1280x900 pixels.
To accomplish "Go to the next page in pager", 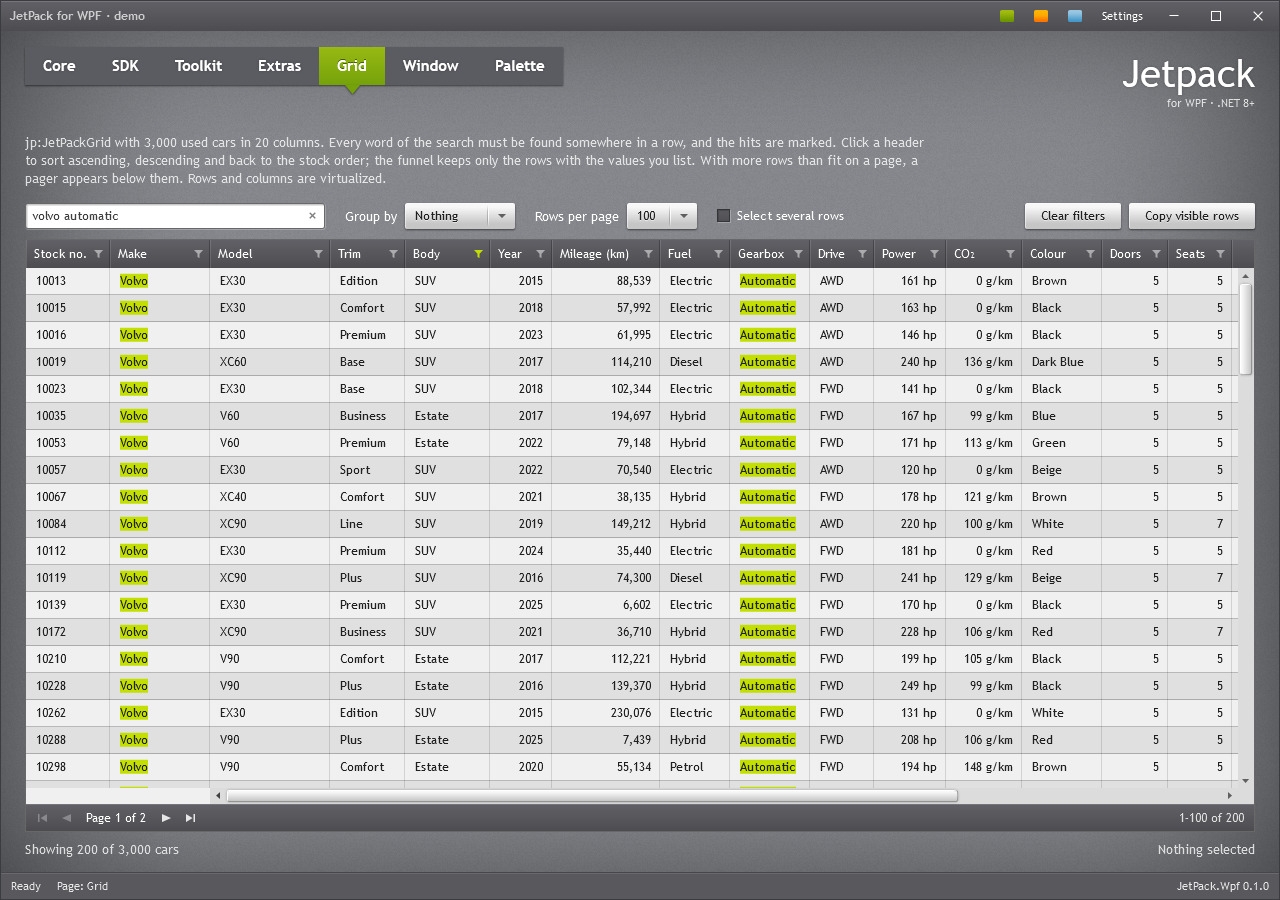I will point(166,818).
